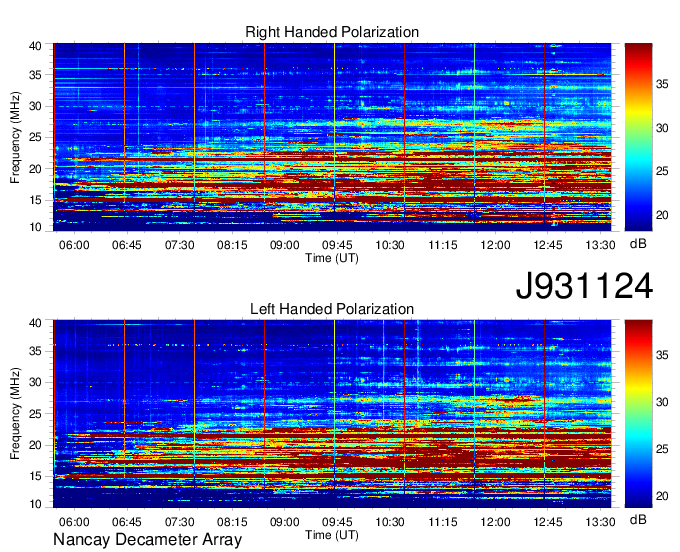Click the 09:00 time tick in top plot
The image size is (680, 552).
284,245
